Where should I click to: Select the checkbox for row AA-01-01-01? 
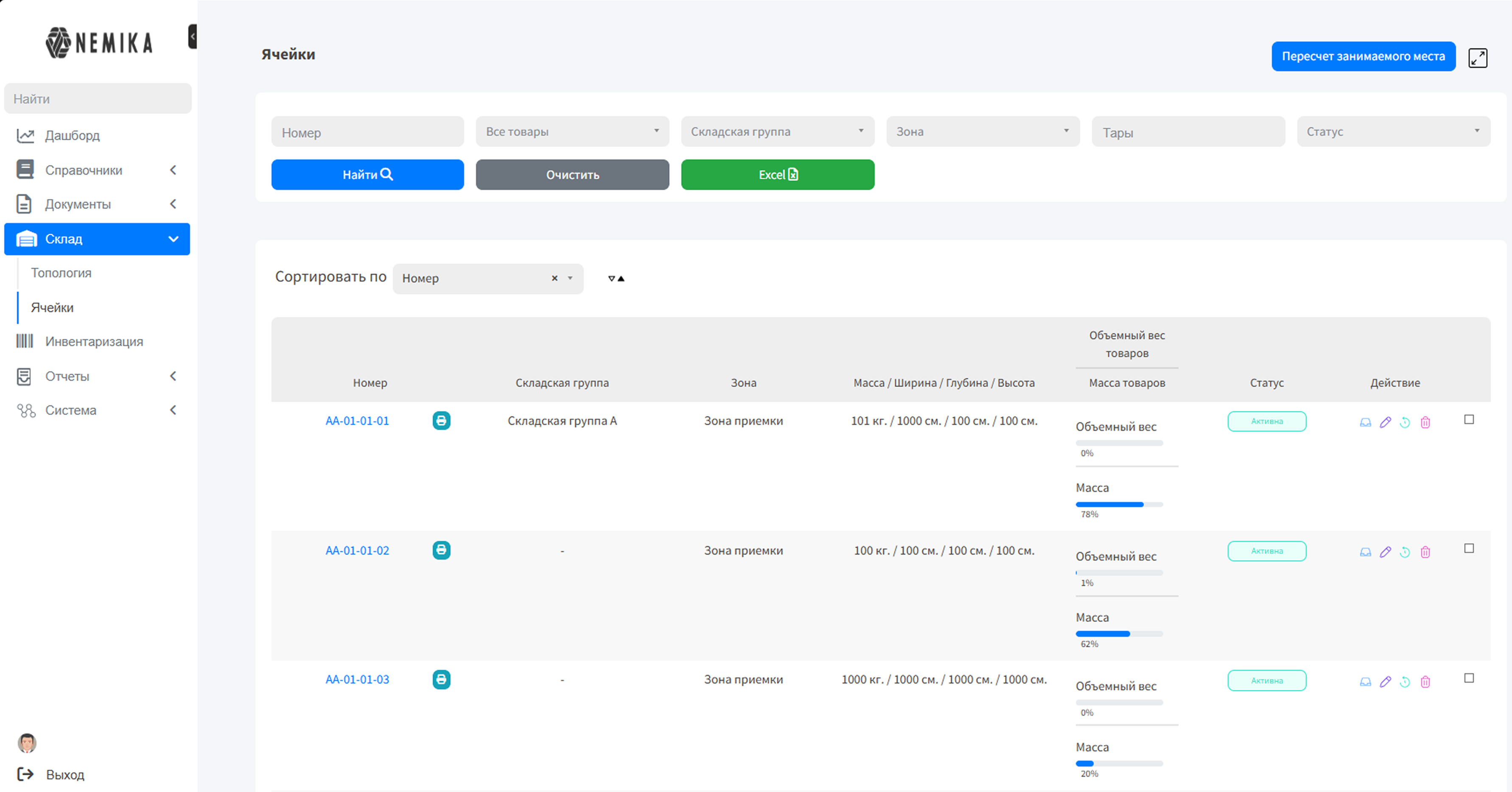click(x=1469, y=419)
